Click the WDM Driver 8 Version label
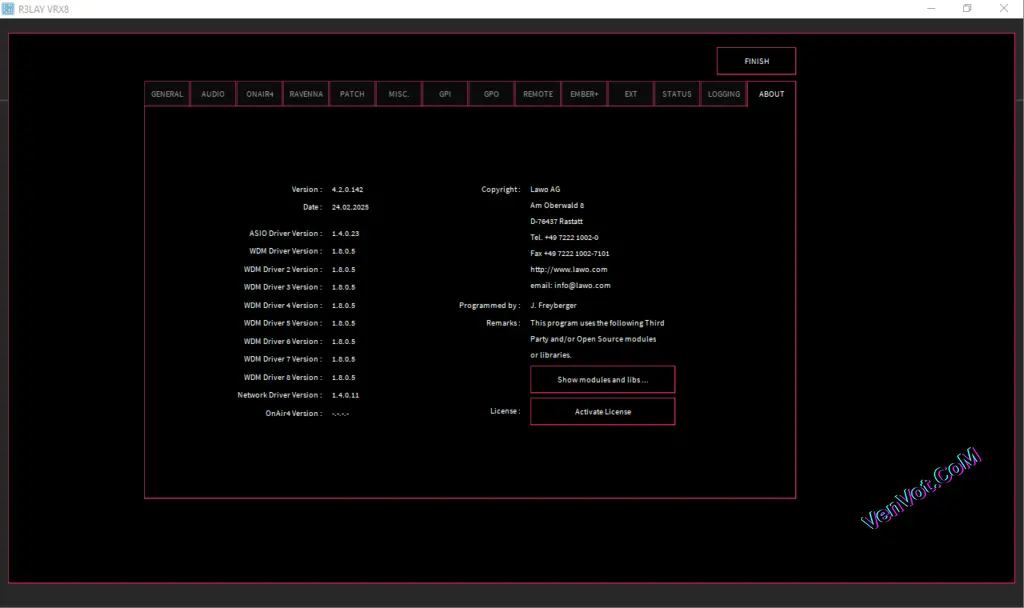This screenshot has height=608, width=1024. point(283,377)
